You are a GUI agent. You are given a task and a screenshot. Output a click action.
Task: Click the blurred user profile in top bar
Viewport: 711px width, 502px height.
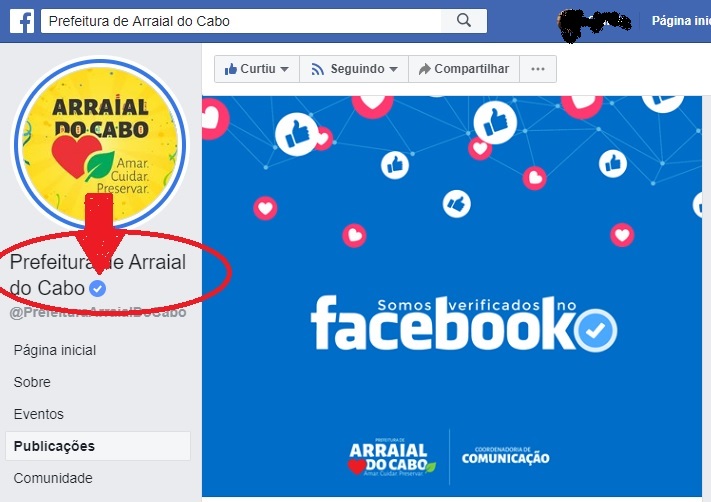pos(594,24)
